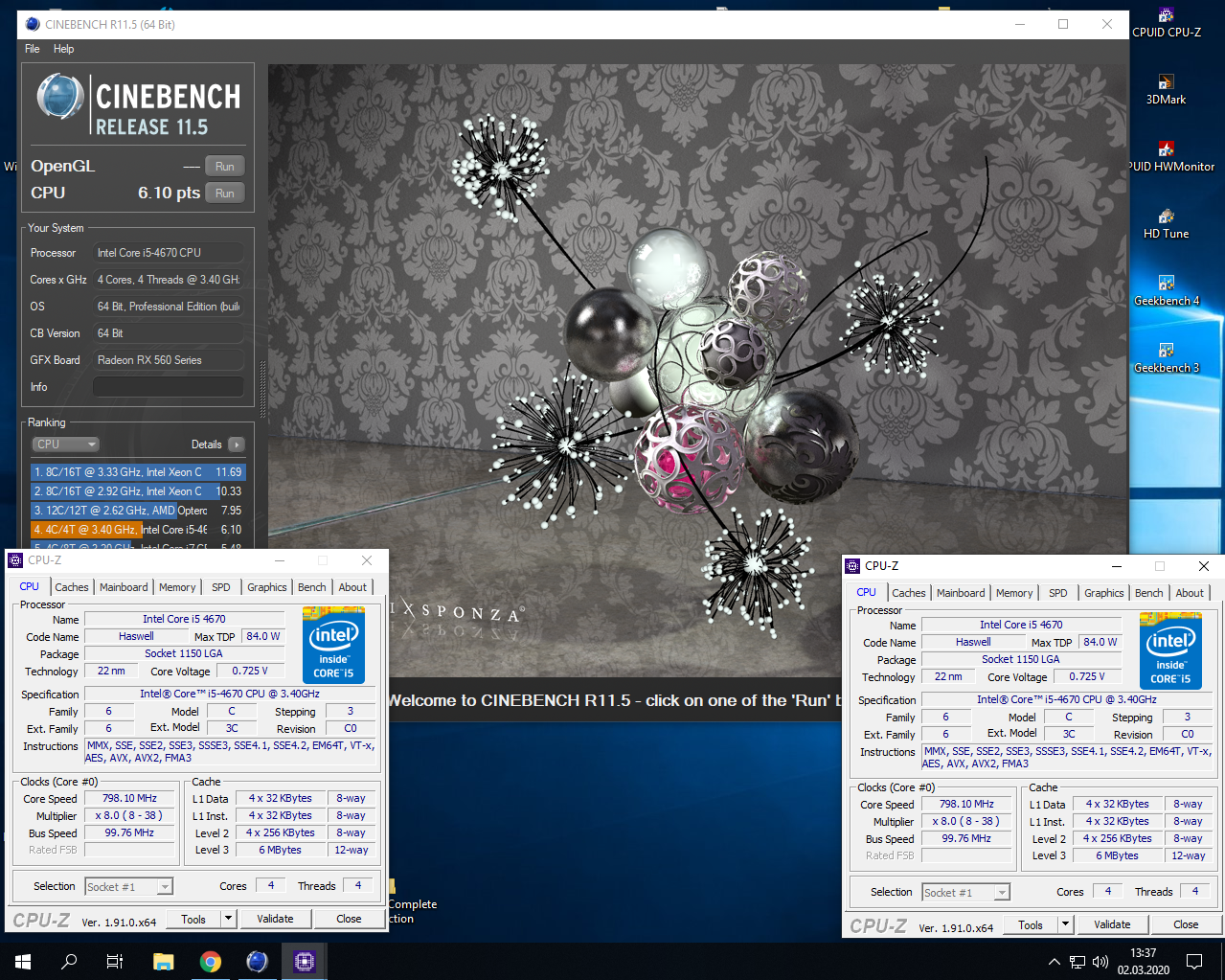Image resolution: width=1225 pixels, height=980 pixels.
Task: Switch to CPU-Z in the taskbar
Action: 305,961
